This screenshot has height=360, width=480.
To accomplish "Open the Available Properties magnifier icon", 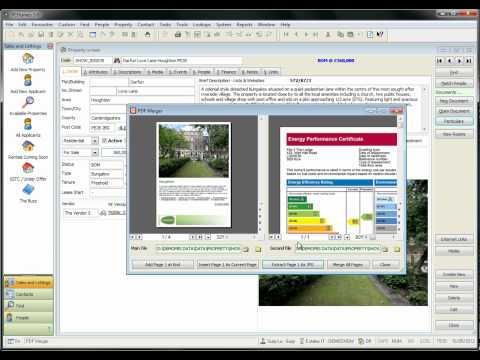I will pyautogui.click(x=28, y=102).
